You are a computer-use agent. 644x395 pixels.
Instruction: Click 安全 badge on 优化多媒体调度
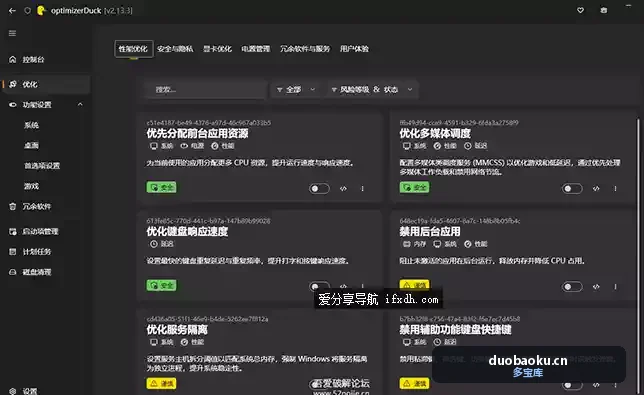414,187
